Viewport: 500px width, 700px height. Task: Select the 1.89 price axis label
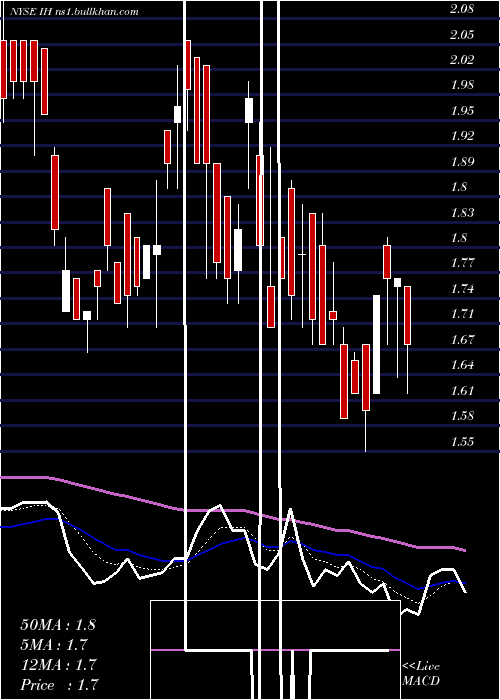click(x=462, y=161)
